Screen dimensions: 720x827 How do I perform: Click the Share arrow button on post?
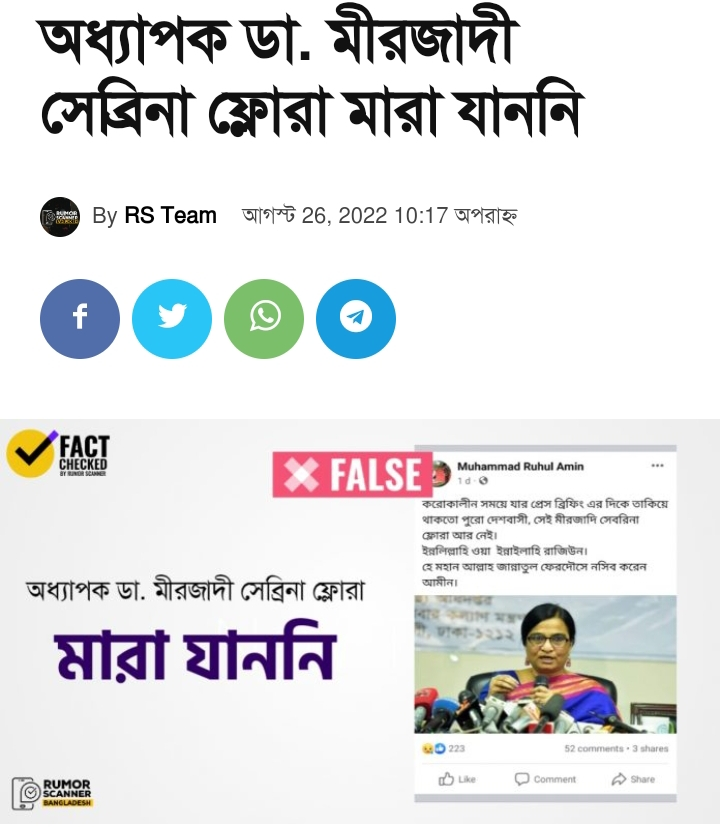click(633, 779)
